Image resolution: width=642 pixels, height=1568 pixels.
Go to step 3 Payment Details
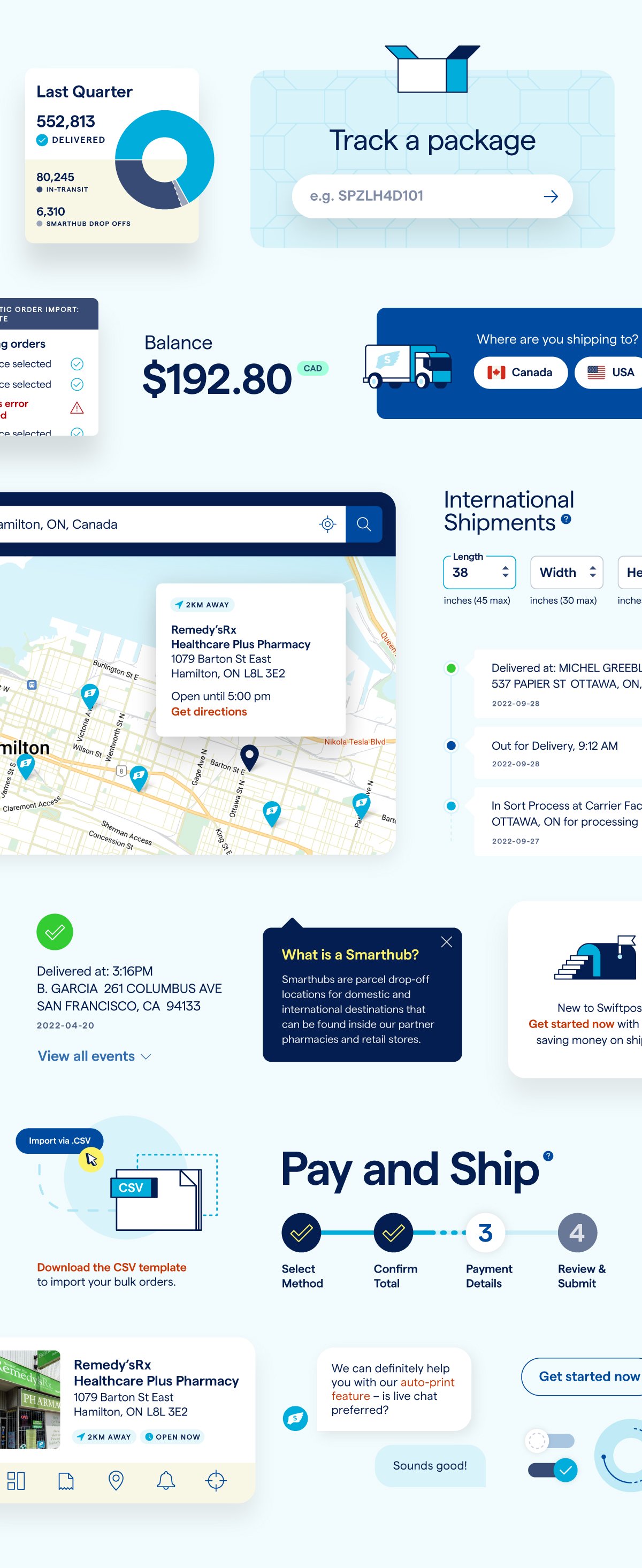(485, 1232)
